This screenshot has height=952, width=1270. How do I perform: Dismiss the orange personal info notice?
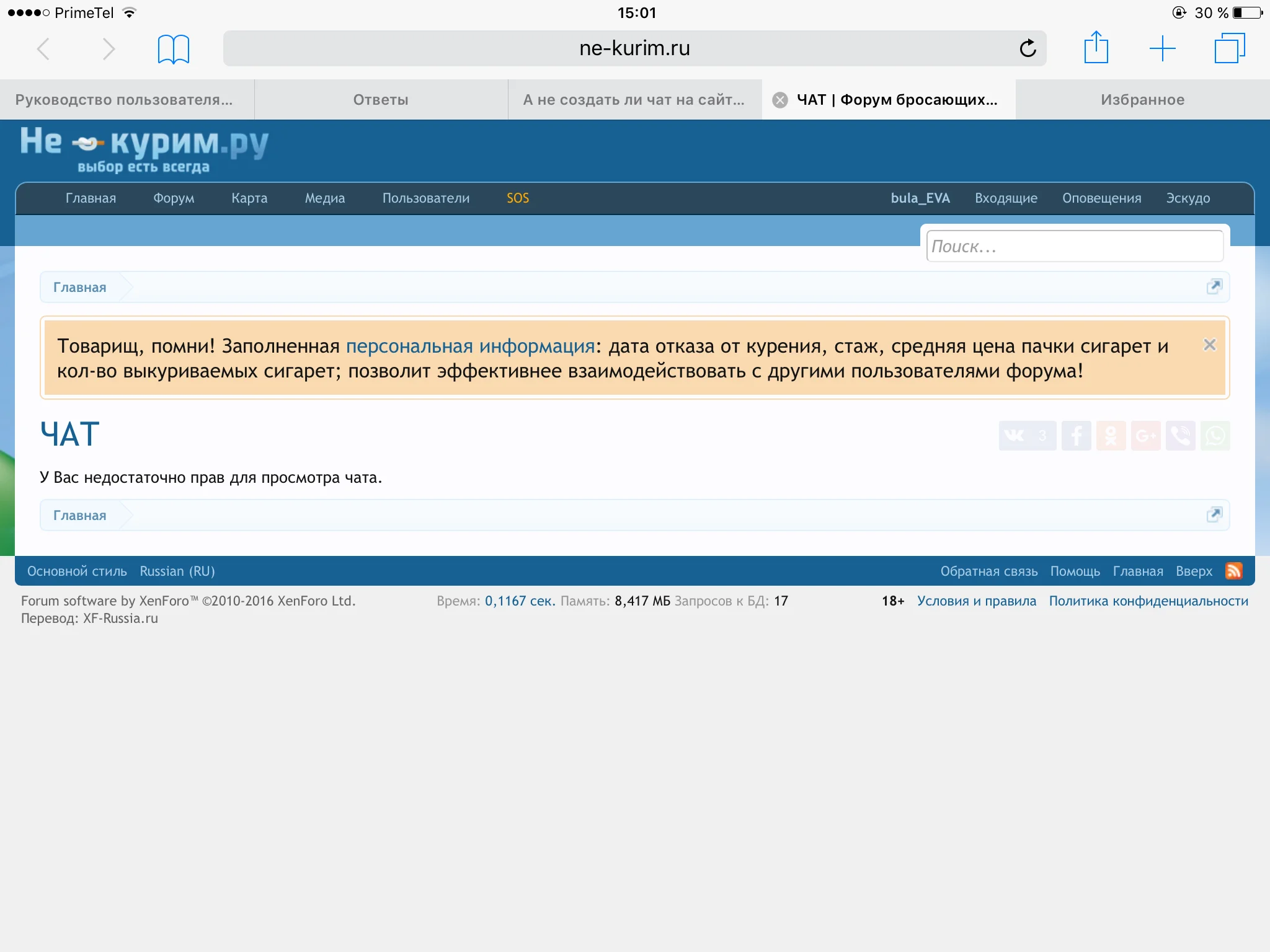(1209, 345)
